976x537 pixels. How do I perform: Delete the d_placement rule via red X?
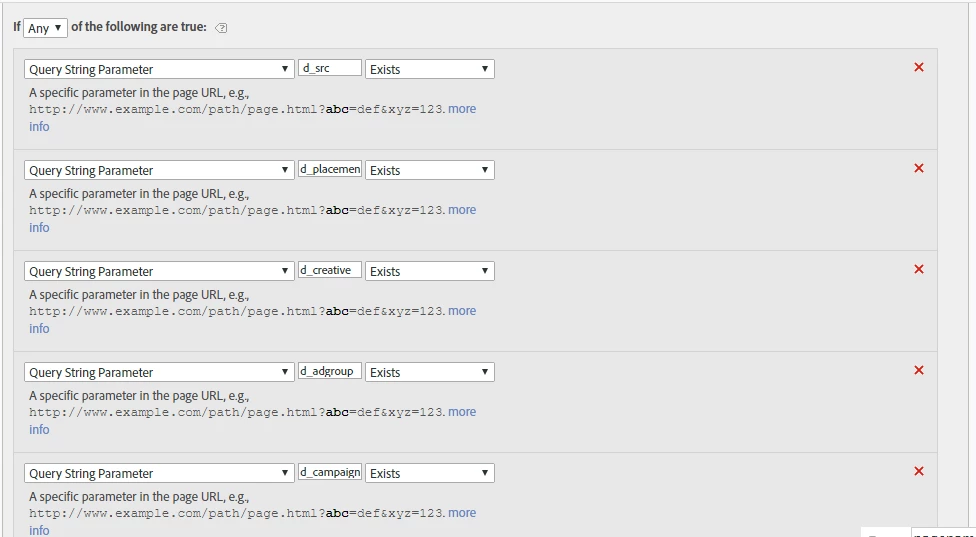pos(919,168)
